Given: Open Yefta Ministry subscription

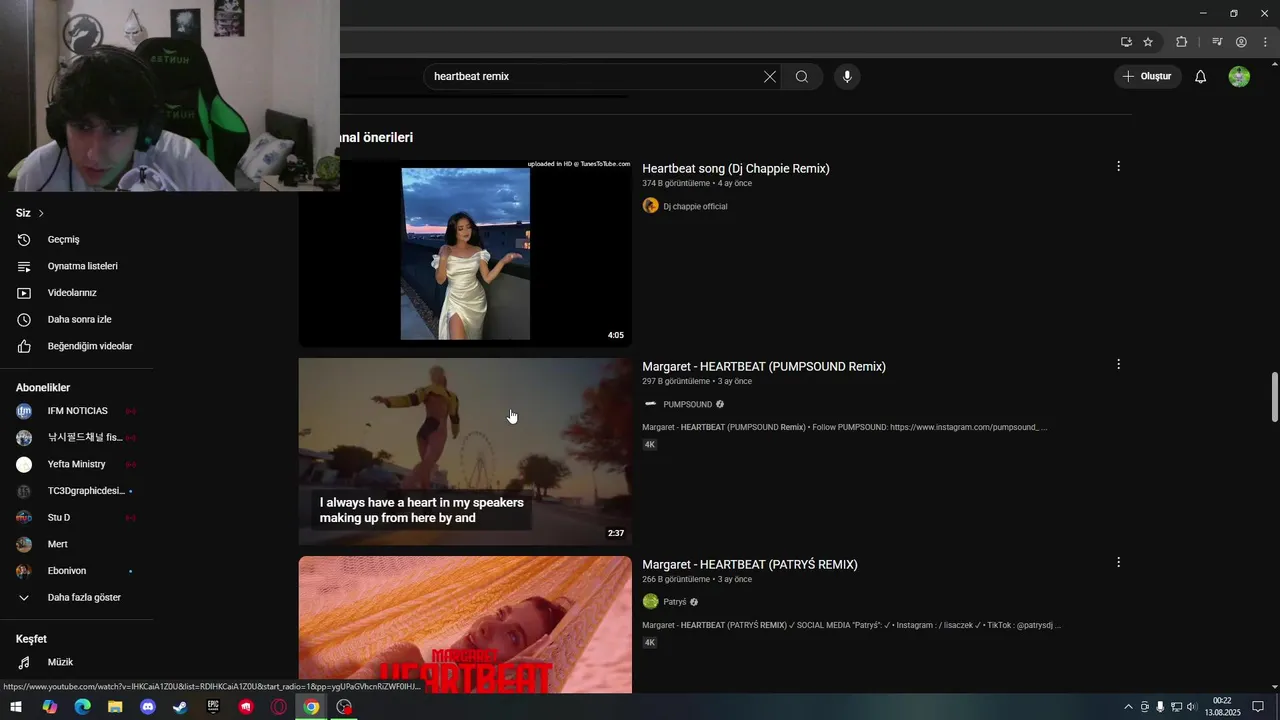Looking at the screenshot, I should click(x=77, y=464).
